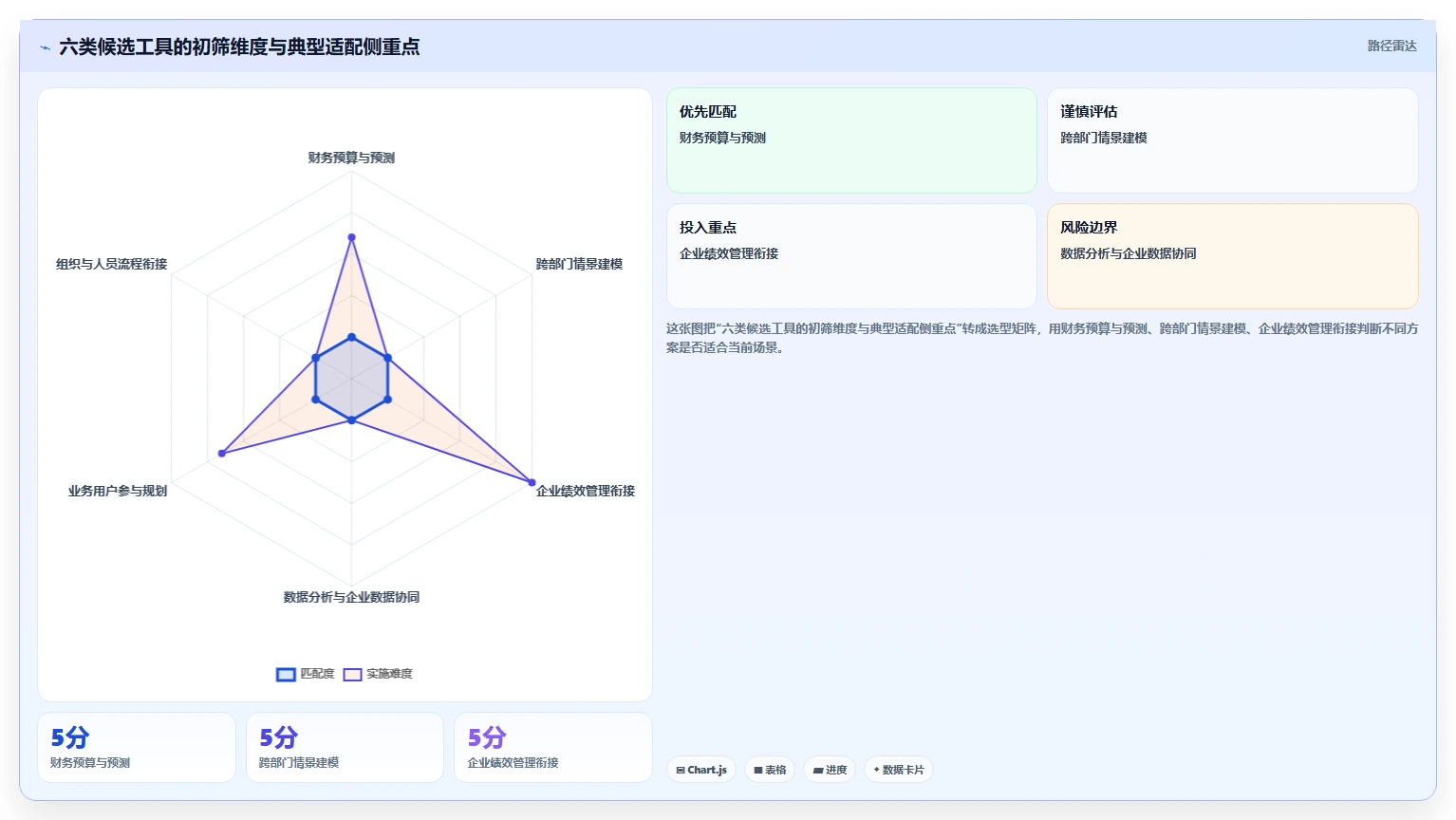
Task: Click the 组织与人员流程衔接 radar axis label
Action: click(x=111, y=264)
